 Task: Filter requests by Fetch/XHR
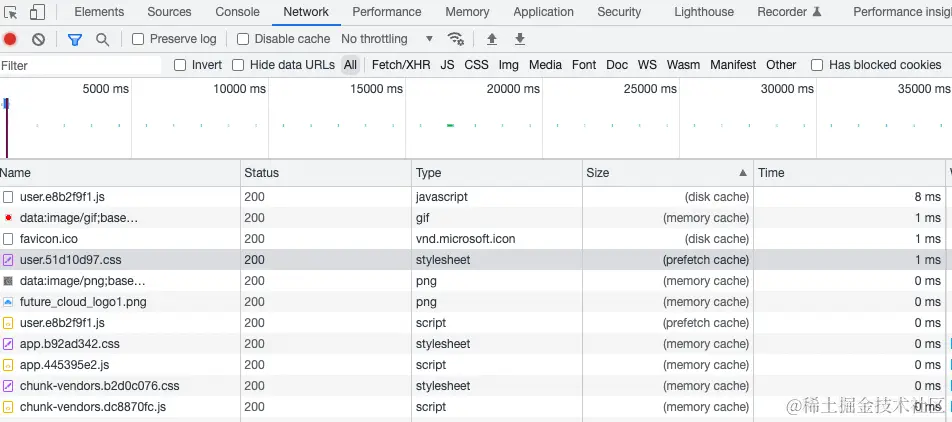401,65
